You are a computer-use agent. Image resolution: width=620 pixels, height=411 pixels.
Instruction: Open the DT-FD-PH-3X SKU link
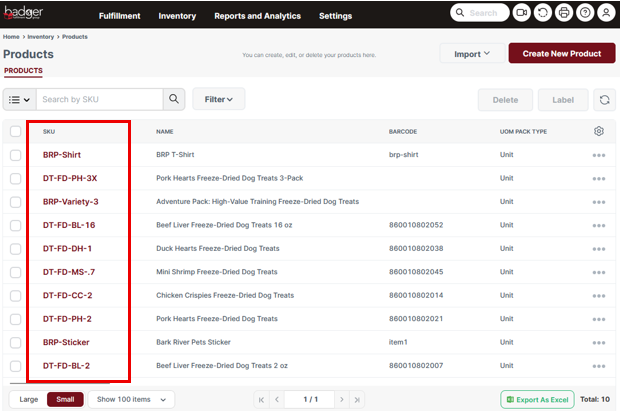pos(70,178)
